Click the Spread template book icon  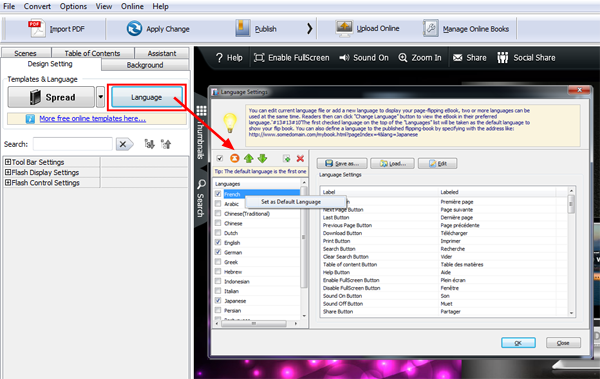tap(35, 97)
